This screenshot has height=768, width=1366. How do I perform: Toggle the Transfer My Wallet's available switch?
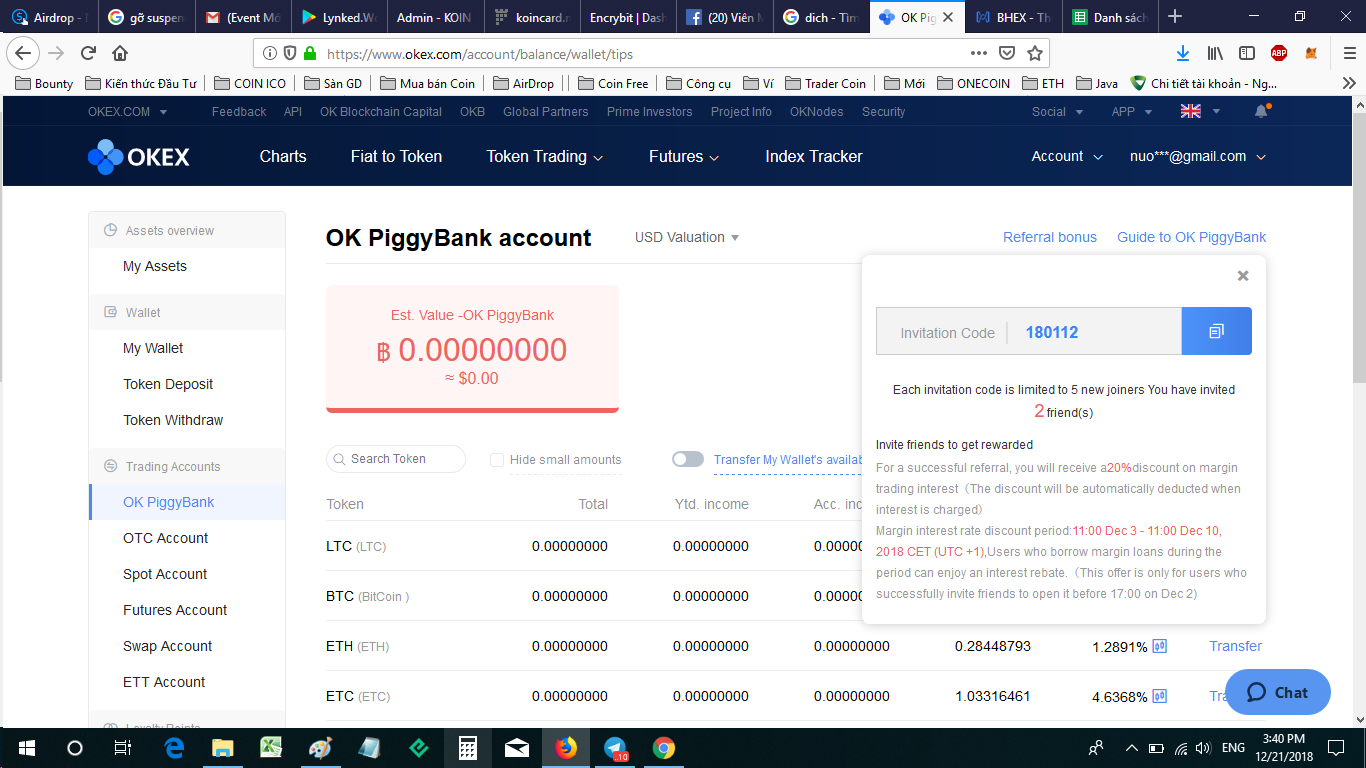coord(688,459)
